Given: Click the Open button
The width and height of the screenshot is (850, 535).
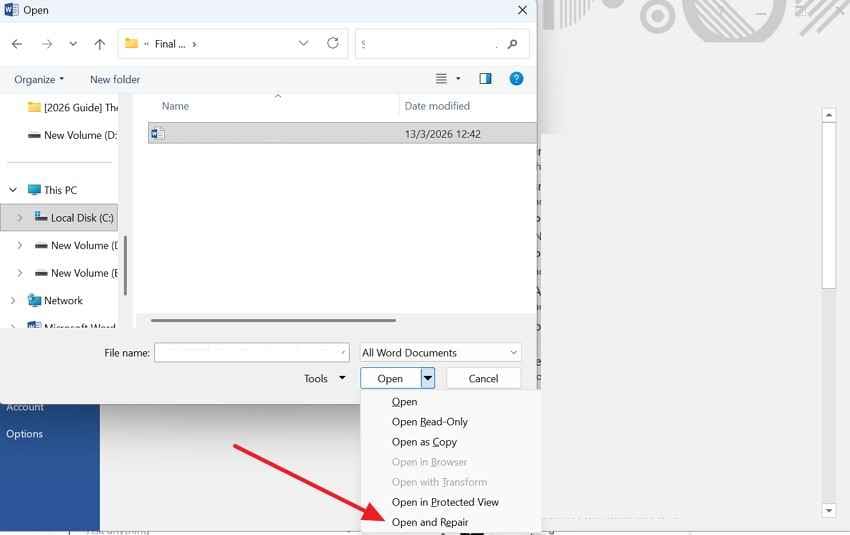Looking at the screenshot, I should click(x=390, y=378).
